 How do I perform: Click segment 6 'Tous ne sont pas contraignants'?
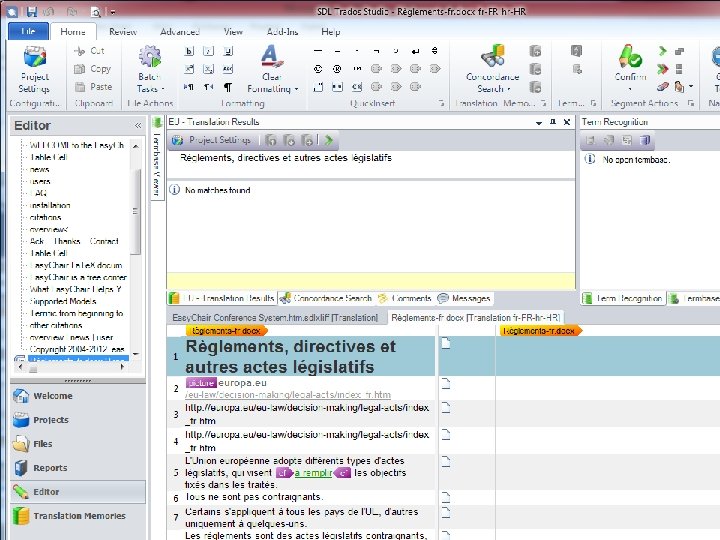254,497
